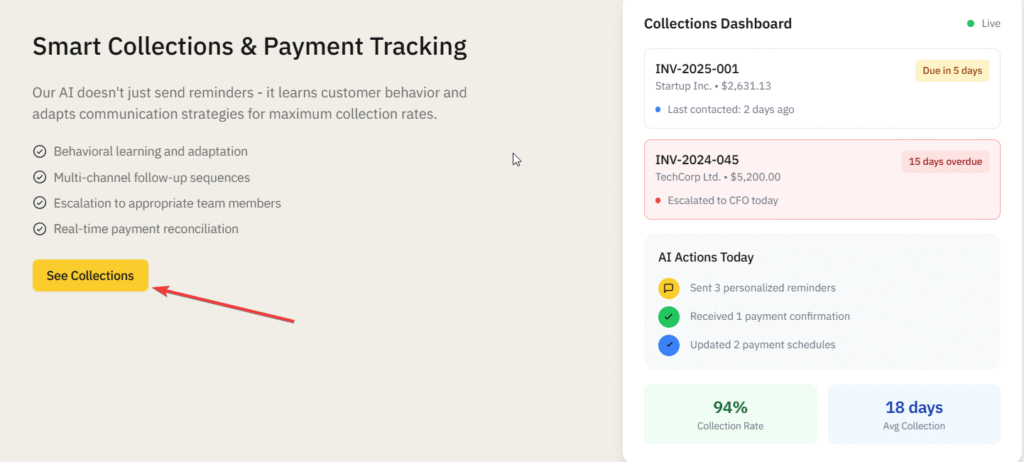
Task: Click the green payment confirmation check icon
Action: tap(668, 316)
